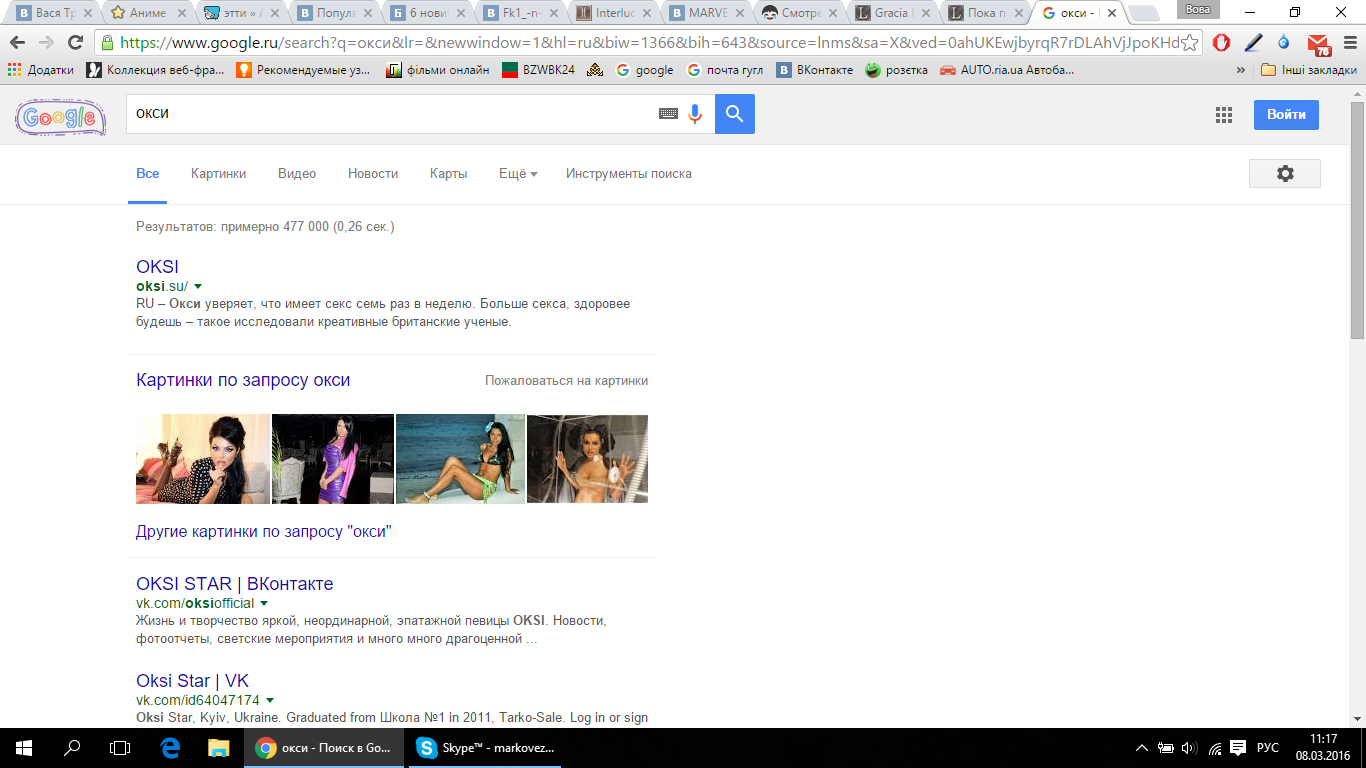Open the on-screen keyboard icon in search box
This screenshot has height=768, width=1366.
pos(668,114)
